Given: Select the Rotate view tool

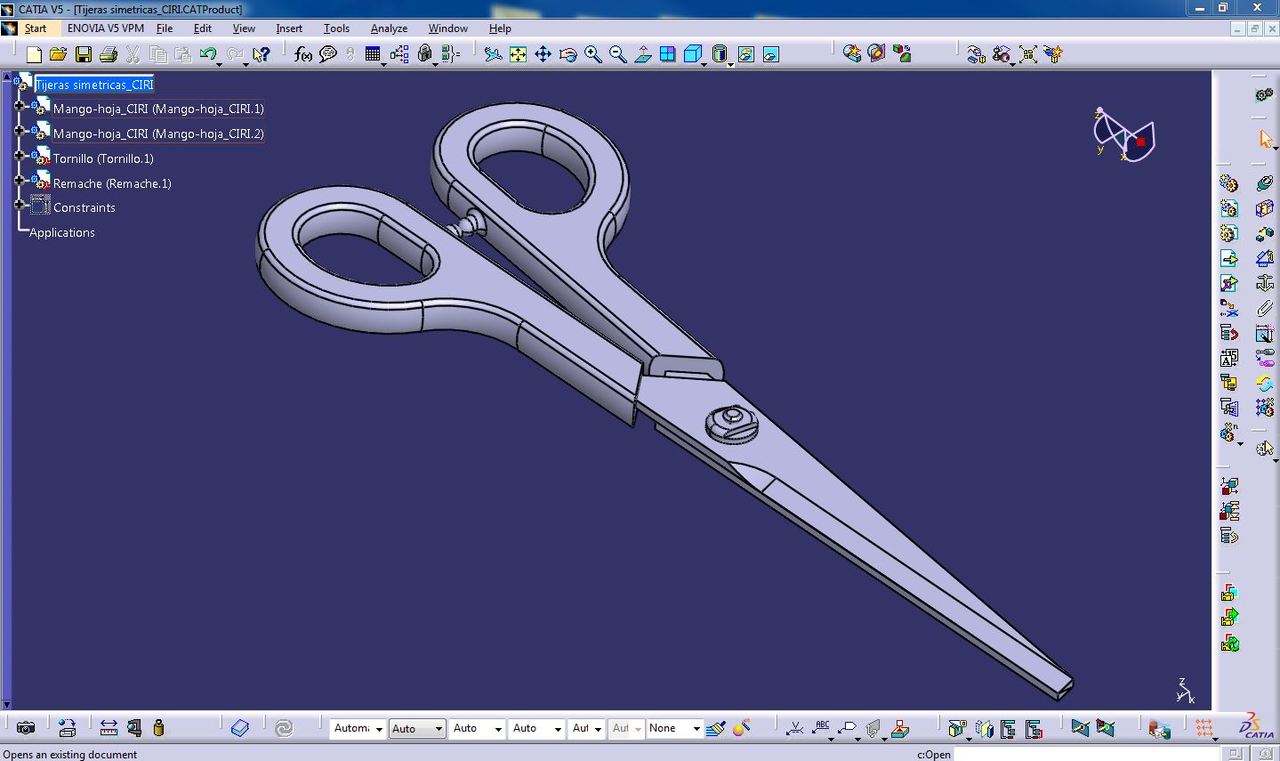Looking at the screenshot, I should (x=568, y=54).
